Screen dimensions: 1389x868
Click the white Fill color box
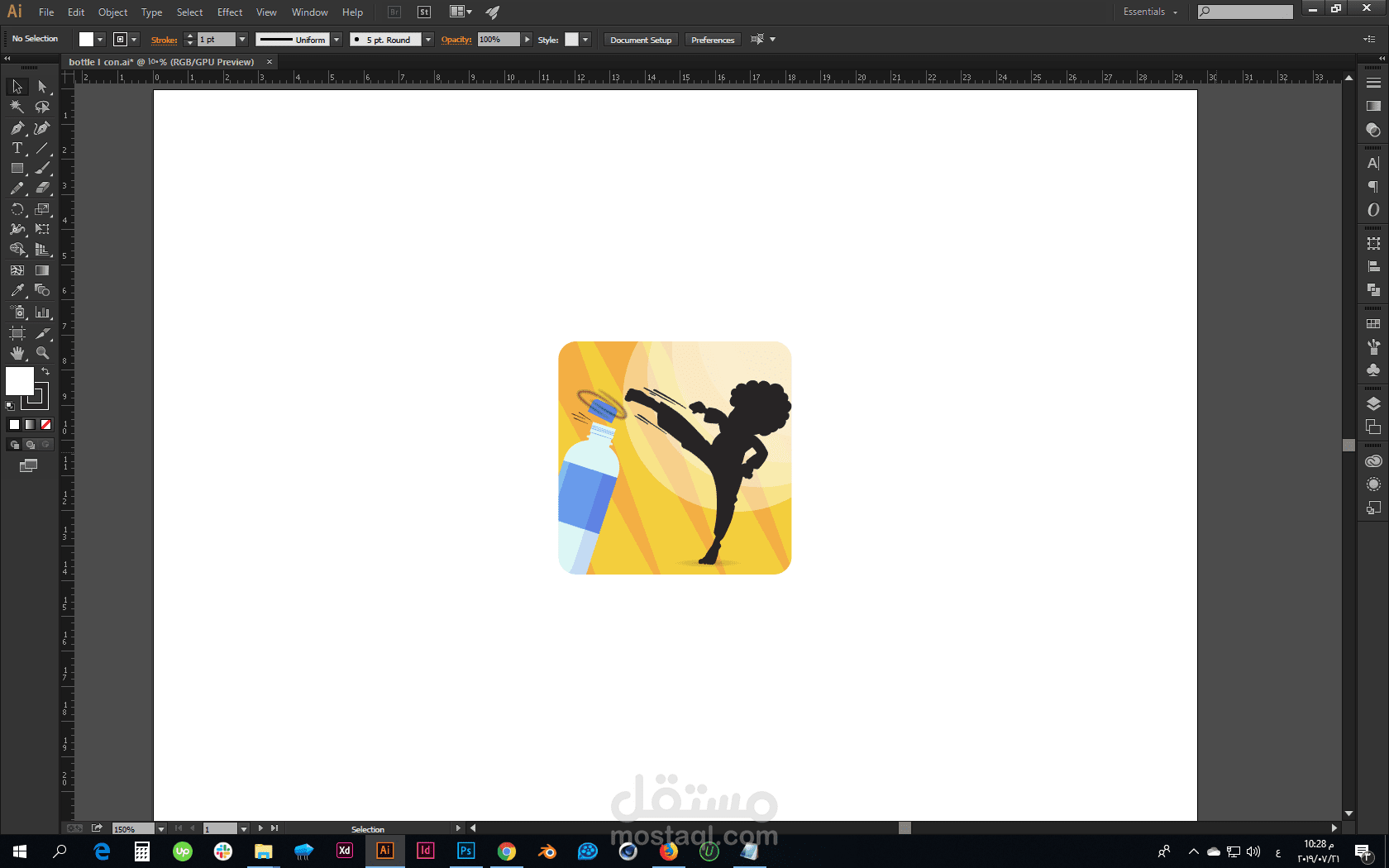pos(20,381)
